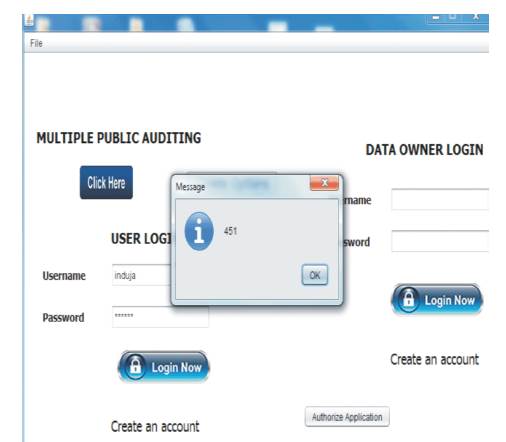
Task: Open Create an account under data owner login
Action: (434, 359)
